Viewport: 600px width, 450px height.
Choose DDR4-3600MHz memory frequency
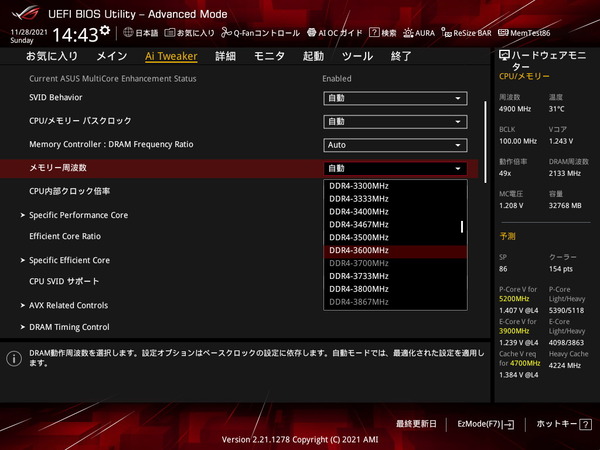(x=395, y=250)
